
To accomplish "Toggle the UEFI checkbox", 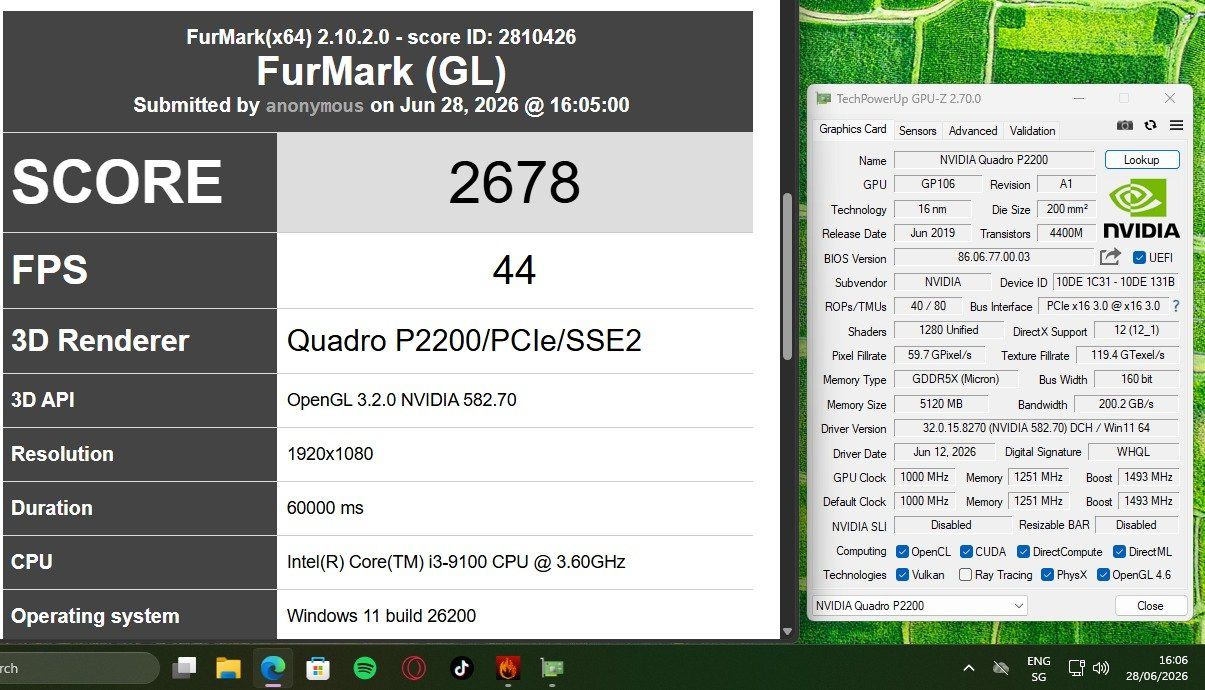I will coord(1139,258).
